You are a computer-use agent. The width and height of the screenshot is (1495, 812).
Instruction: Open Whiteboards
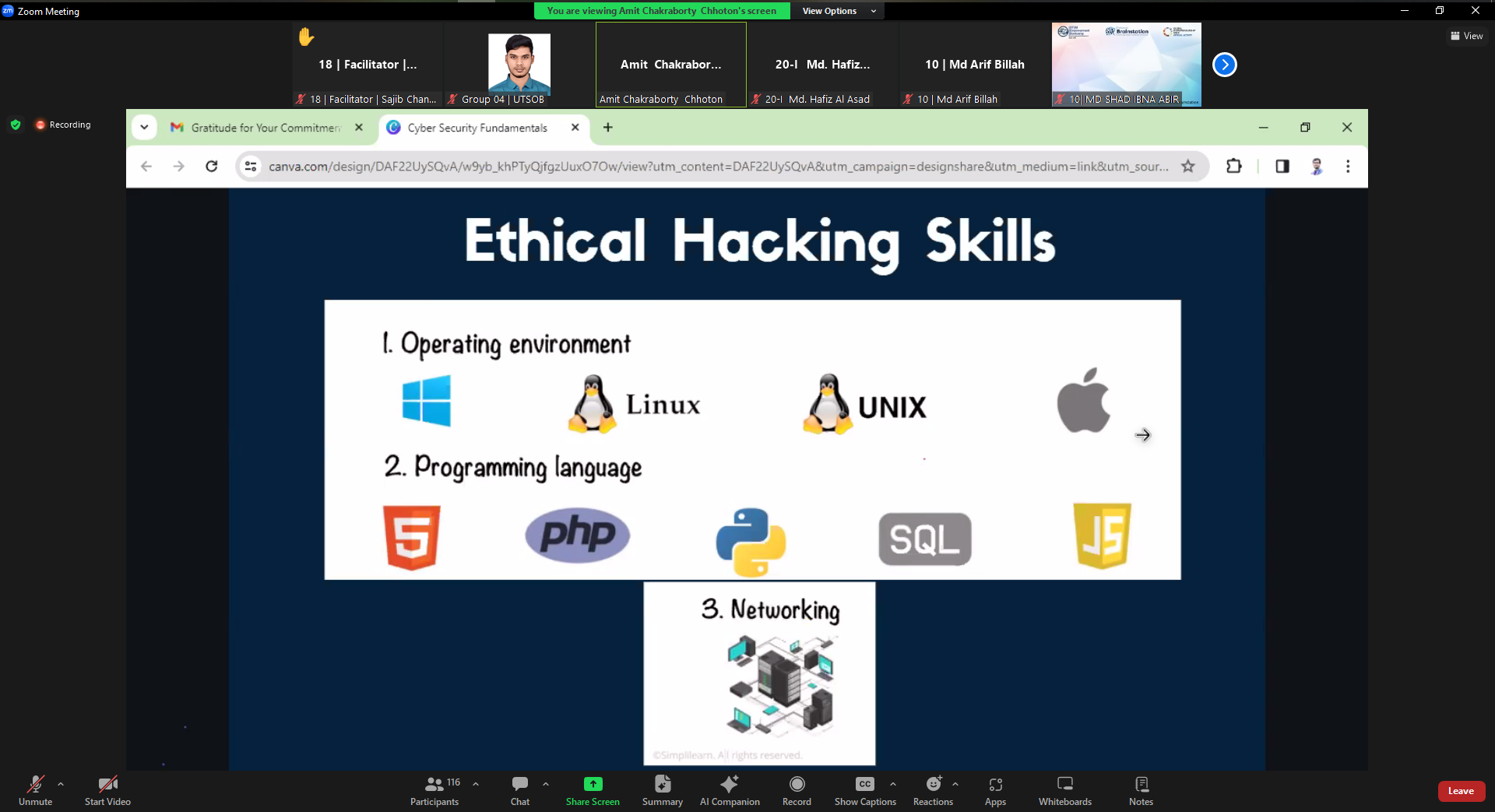click(x=1064, y=789)
